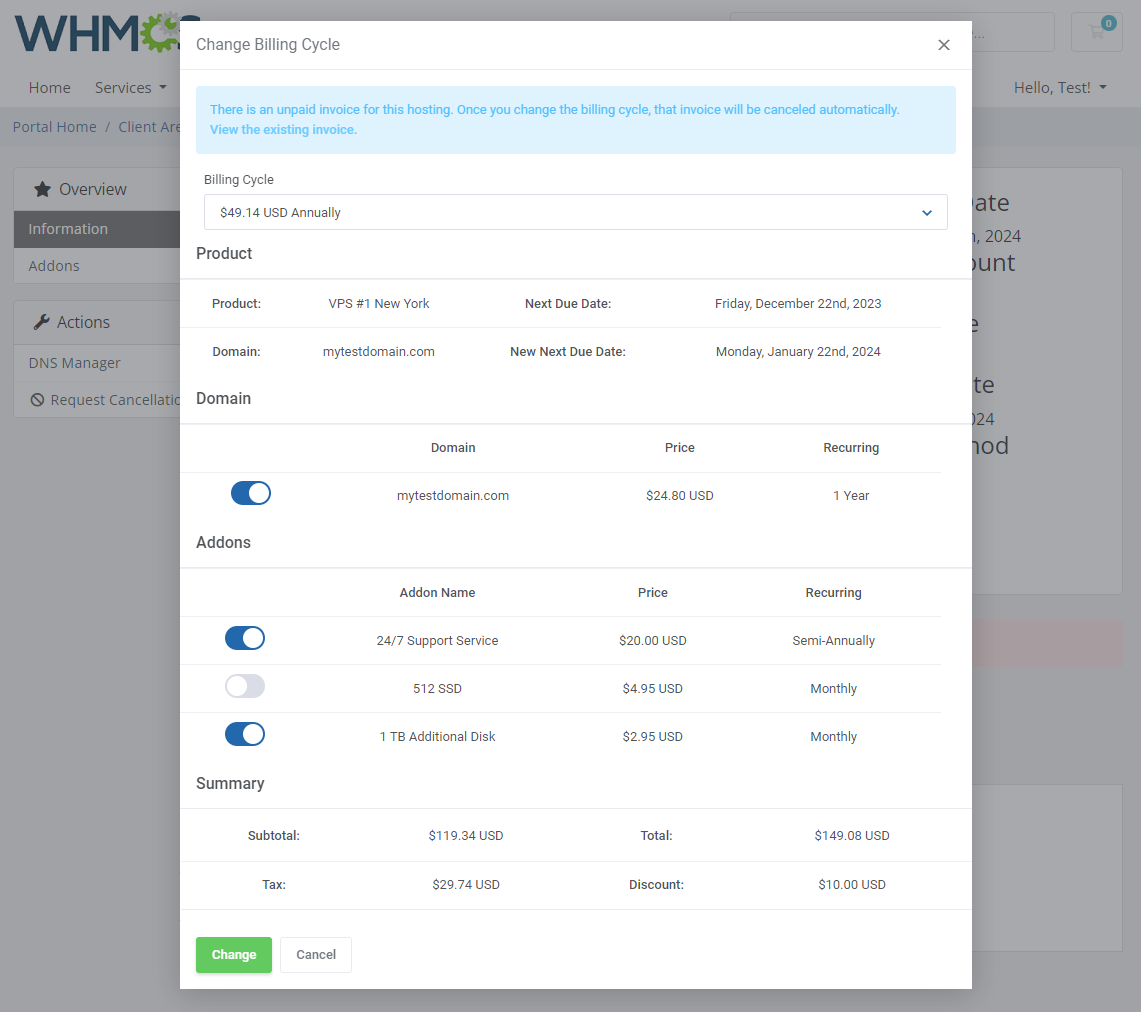
Task: Switch to the Addons sidebar tab
Action: click(54, 265)
